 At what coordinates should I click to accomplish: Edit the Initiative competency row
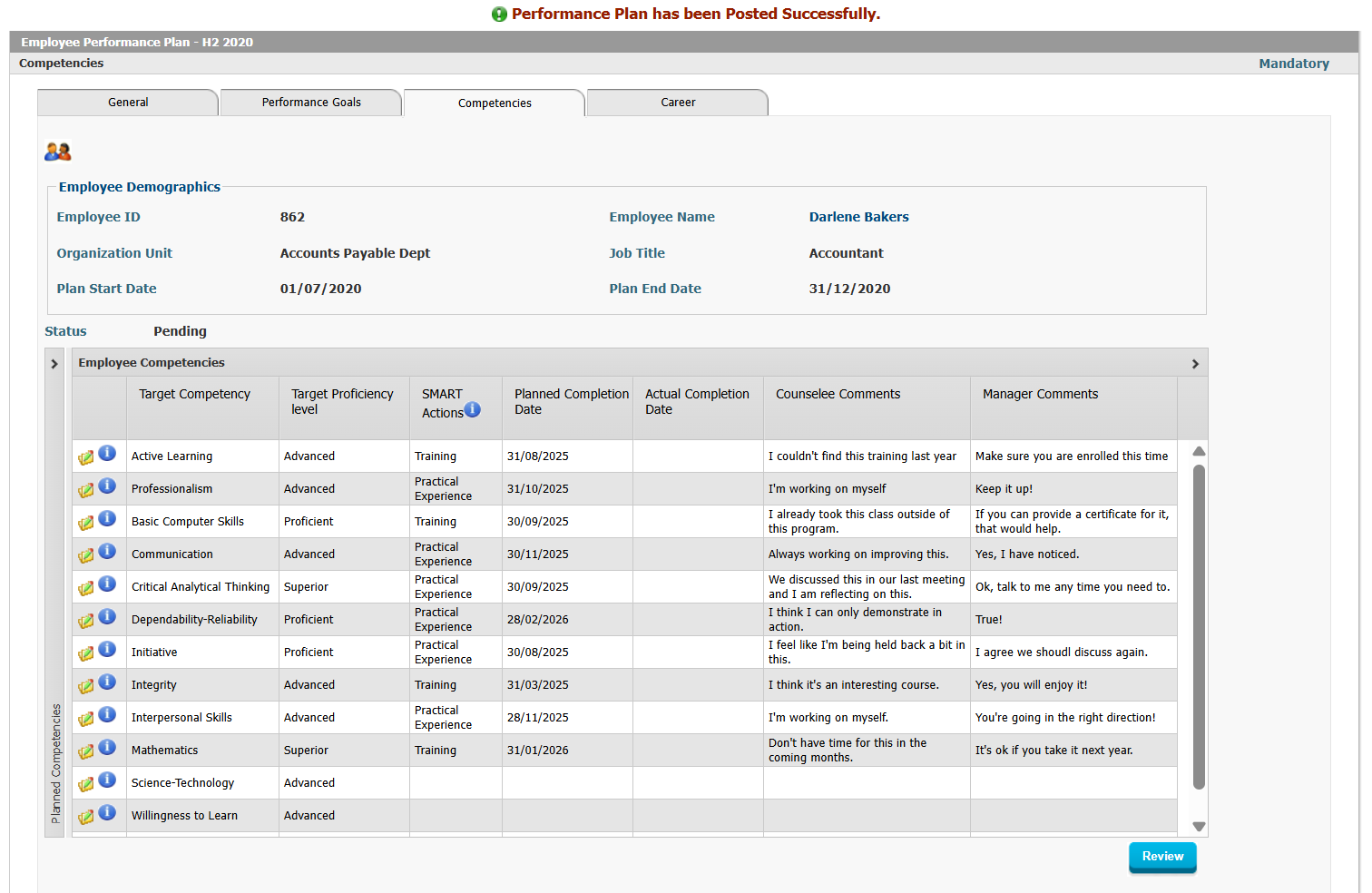click(x=86, y=653)
